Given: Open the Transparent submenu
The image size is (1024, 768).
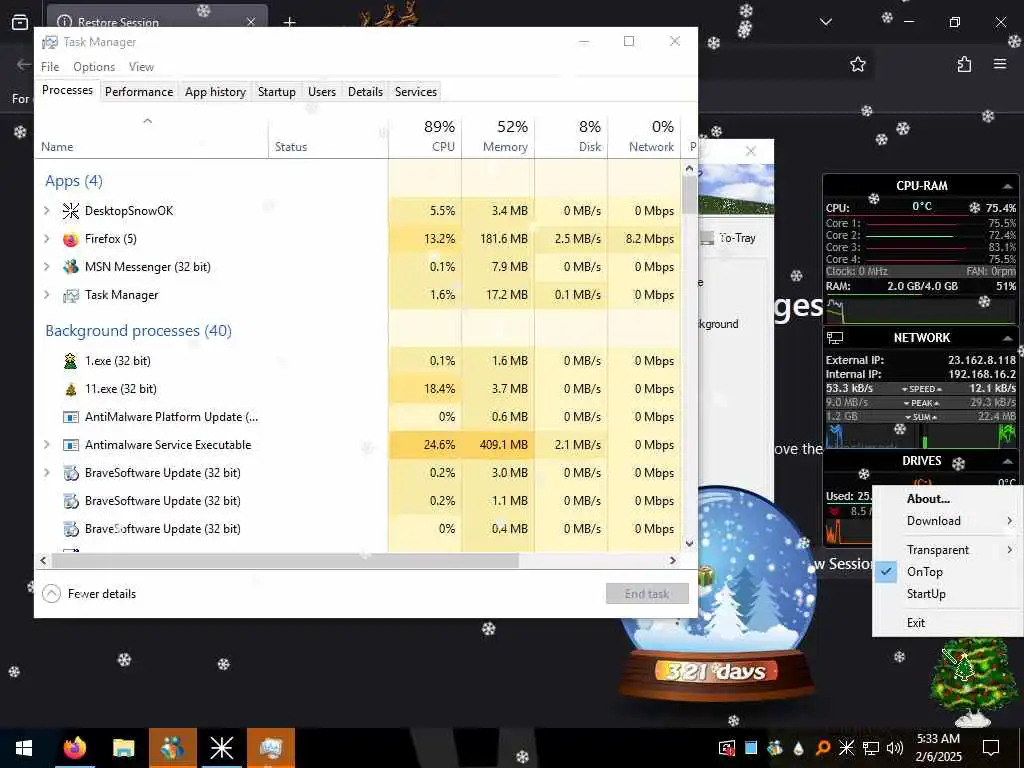Looking at the screenshot, I should click(x=948, y=550).
